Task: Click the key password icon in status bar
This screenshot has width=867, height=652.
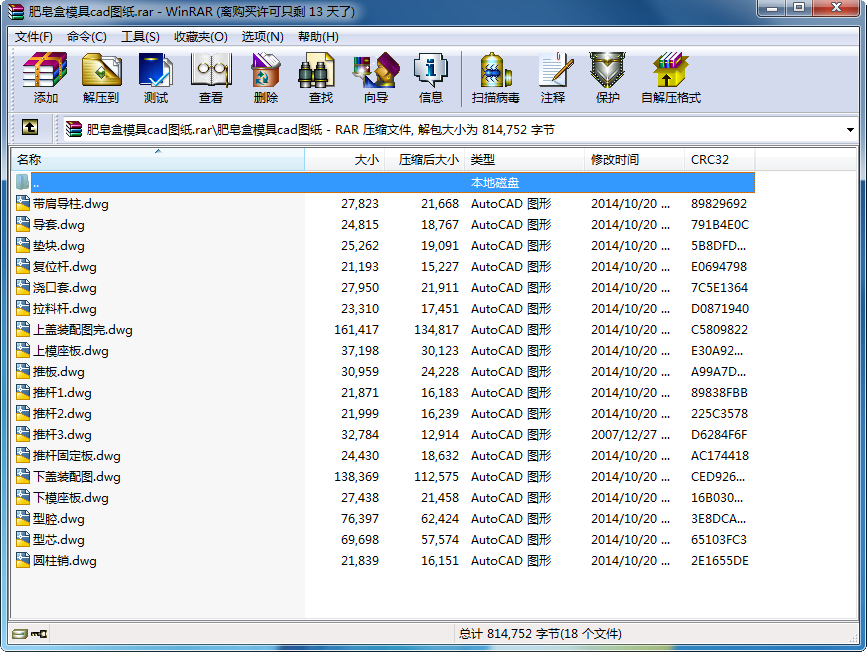Action: [x=39, y=634]
